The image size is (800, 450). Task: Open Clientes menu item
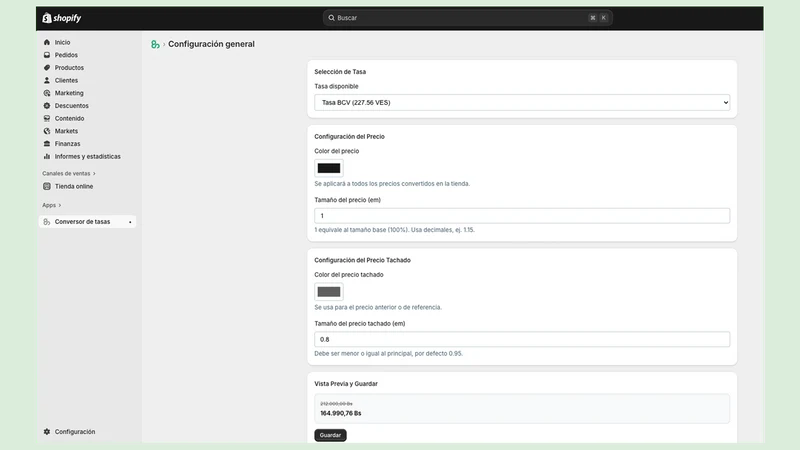[66, 81]
